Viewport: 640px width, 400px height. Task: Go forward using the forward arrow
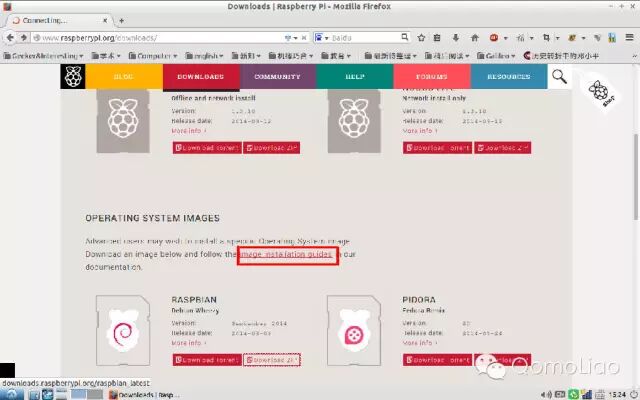[x=24, y=38]
